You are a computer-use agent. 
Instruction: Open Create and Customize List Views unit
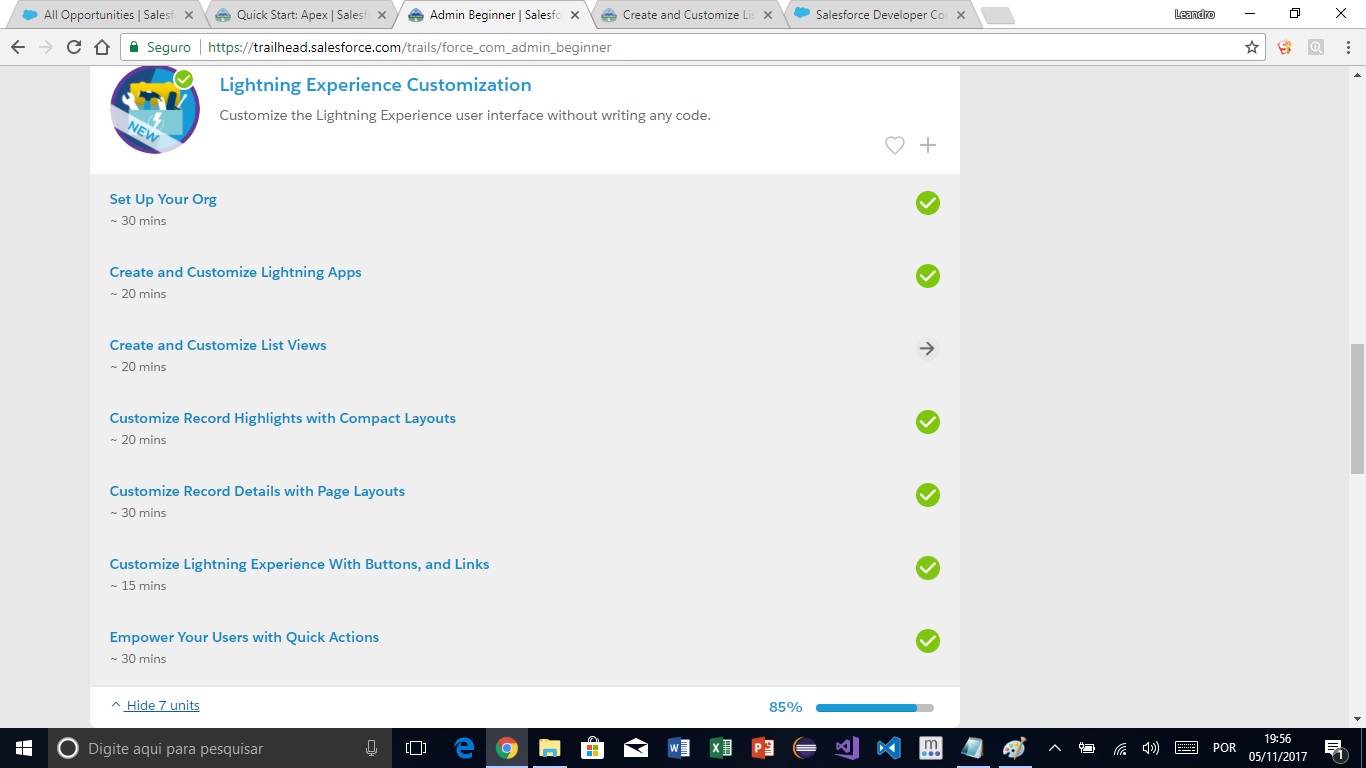click(x=218, y=345)
